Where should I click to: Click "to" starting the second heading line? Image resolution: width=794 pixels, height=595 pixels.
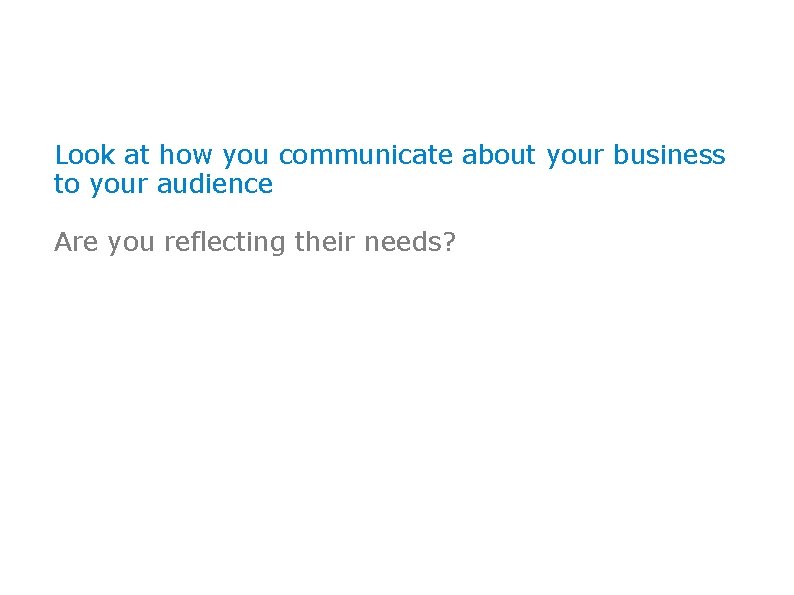(x=66, y=185)
